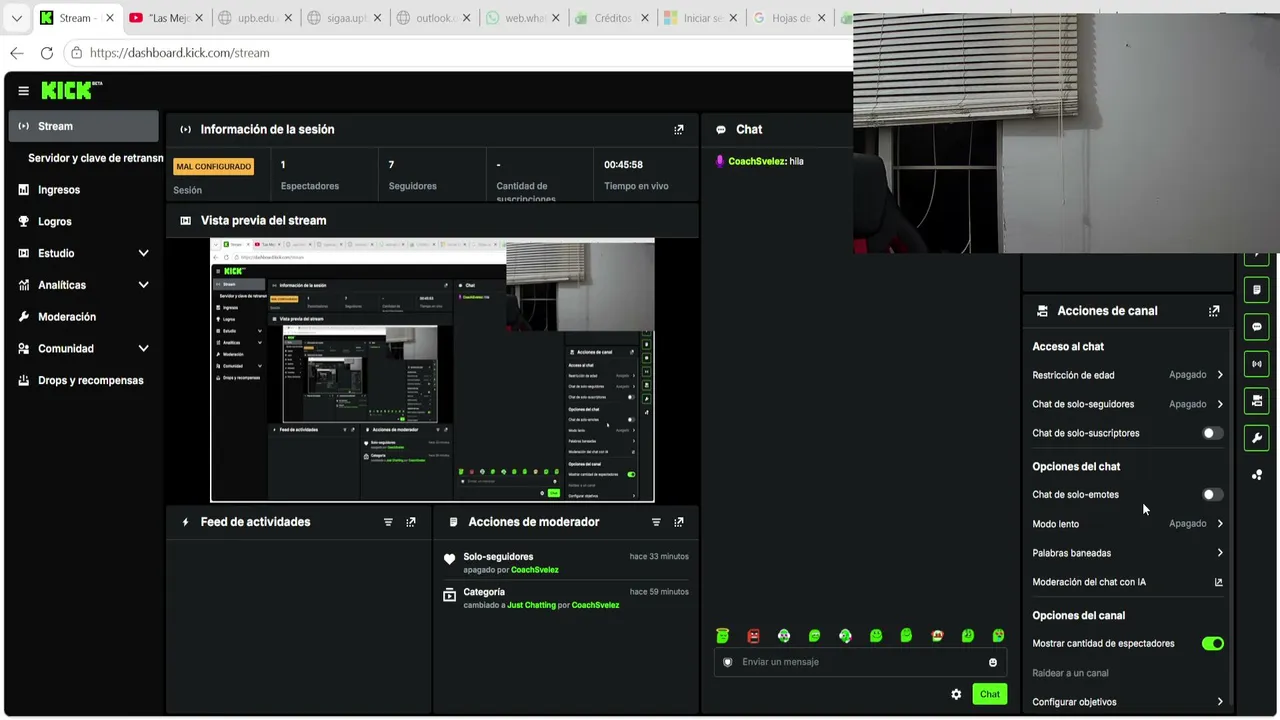This screenshot has height=720, width=1280.
Task: Filter the Feed de actividades list
Action: tap(388, 522)
